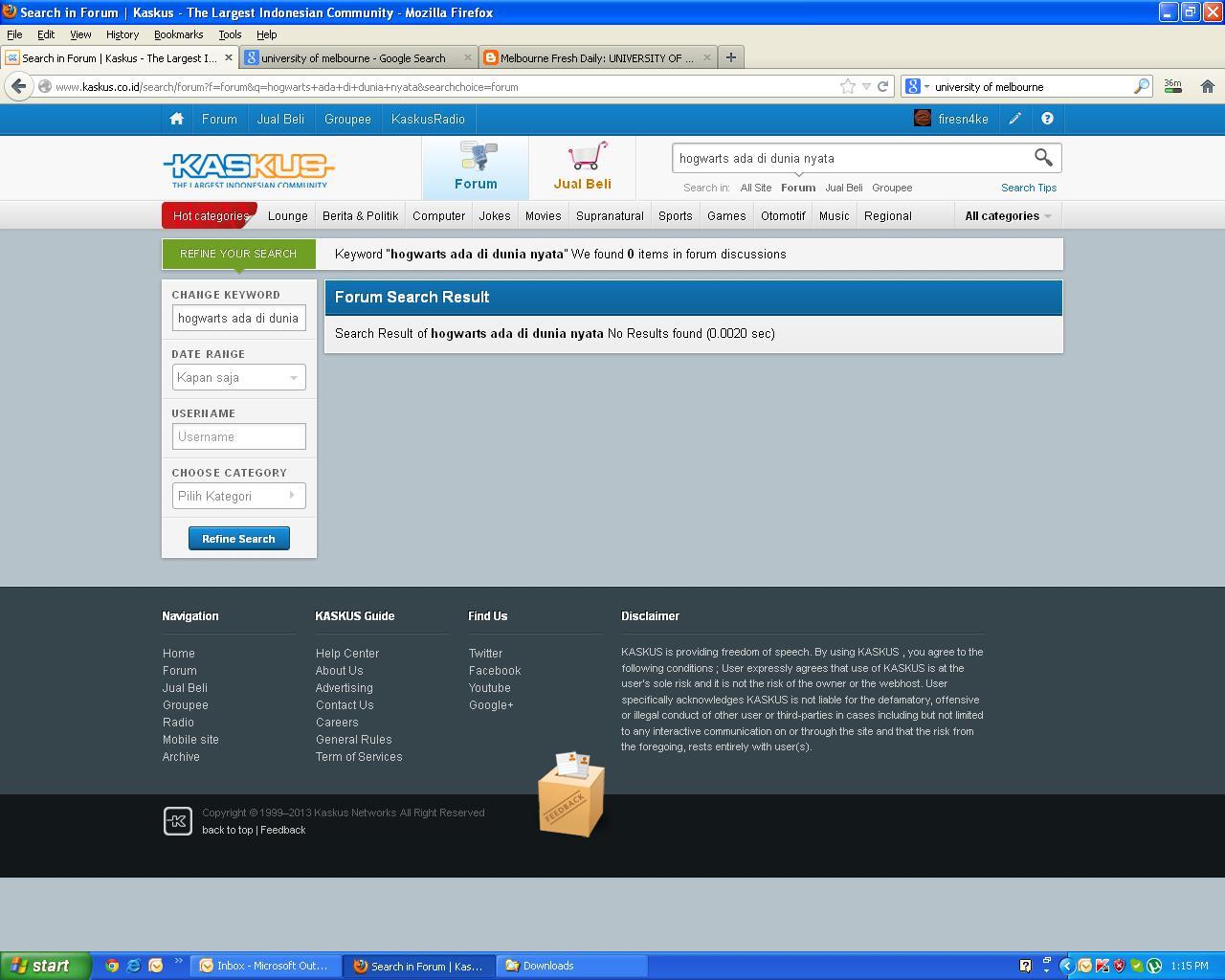The height and width of the screenshot is (980, 1225).
Task: Click the Google search bar magnifier icon
Action: click(x=1141, y=86)
